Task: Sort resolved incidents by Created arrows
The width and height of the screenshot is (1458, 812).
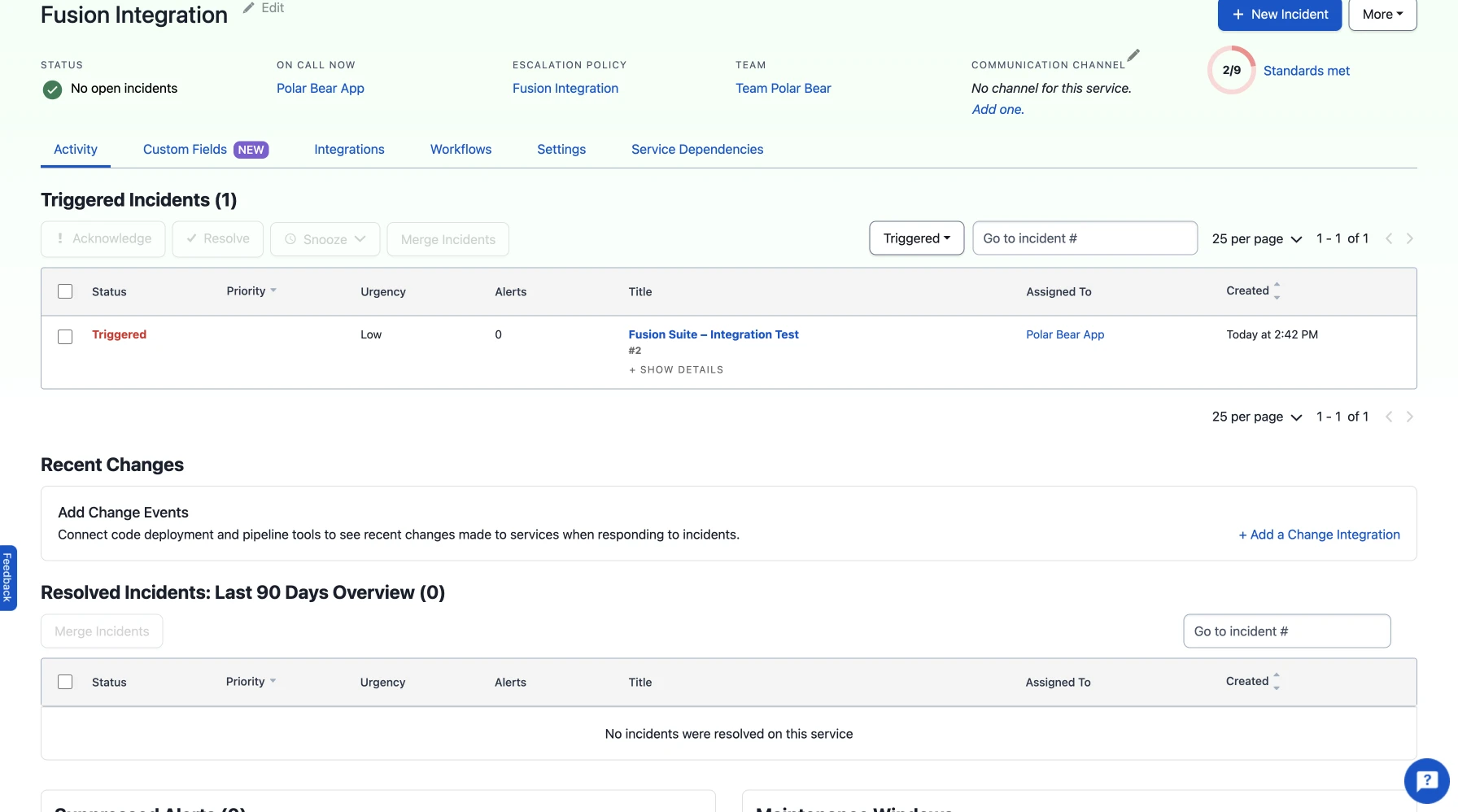Action: (x=1276, y=682)
